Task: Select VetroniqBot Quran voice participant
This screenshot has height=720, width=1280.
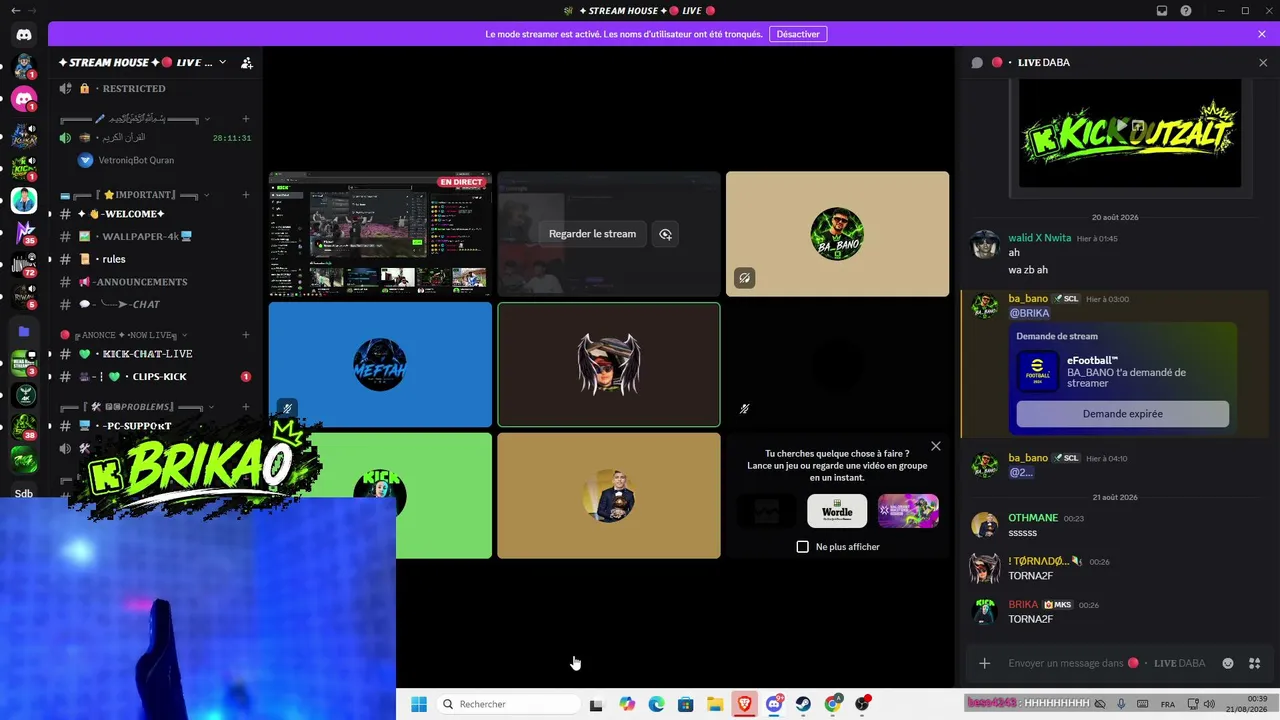Action: tap(126, 160)
